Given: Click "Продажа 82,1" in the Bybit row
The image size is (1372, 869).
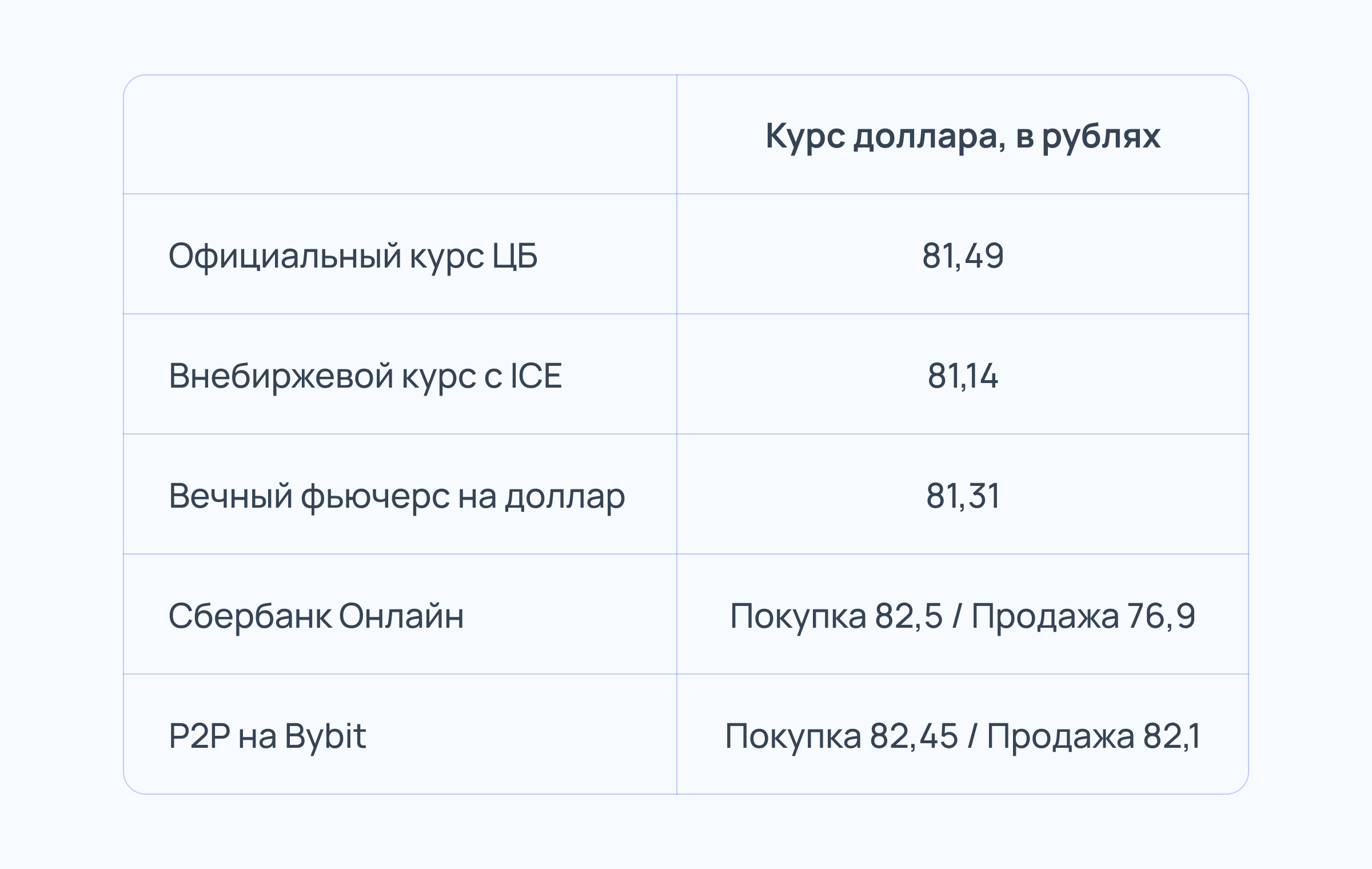Looking at the screenshot, I should (1094, 736).
